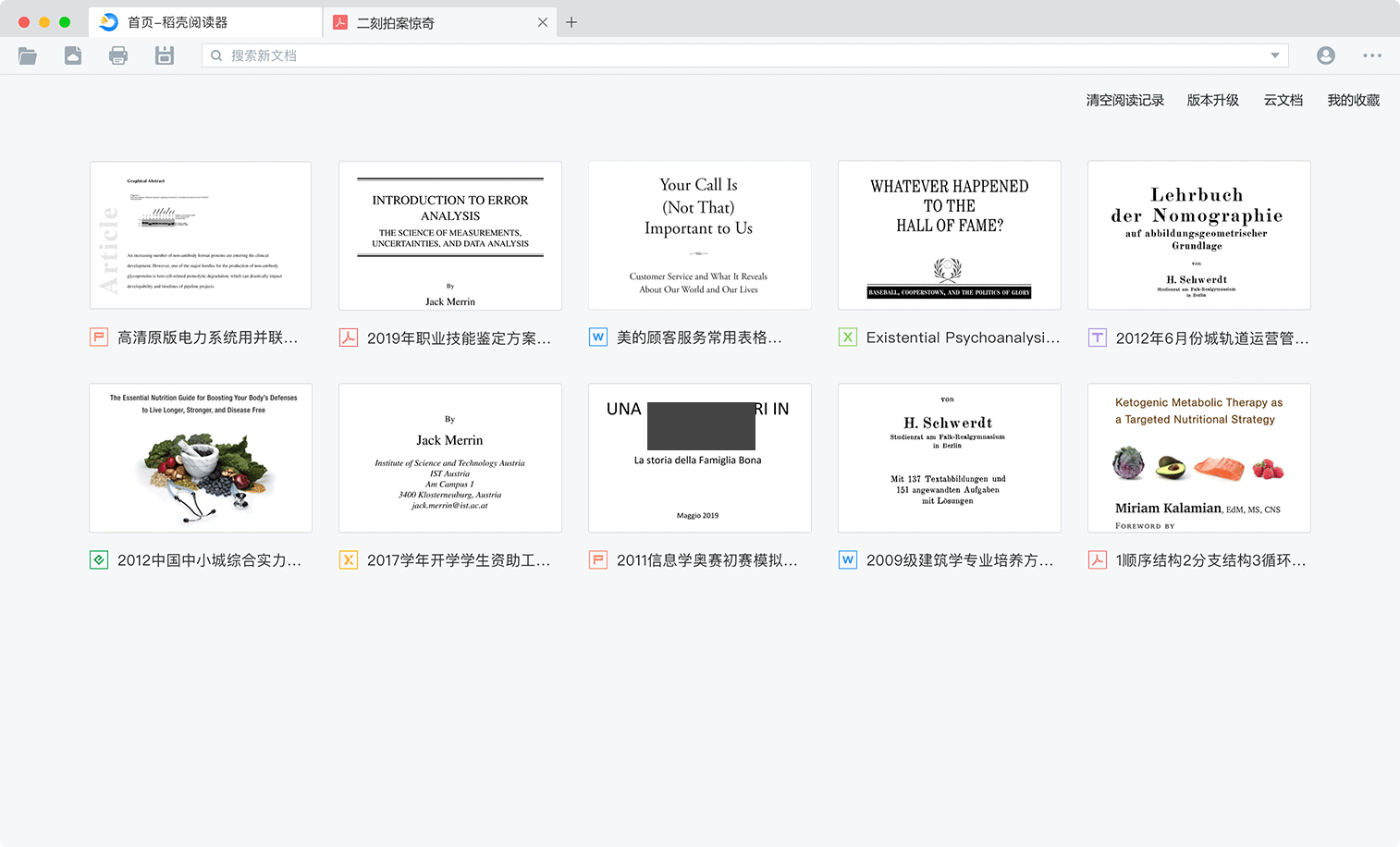Expand the search bar dropdown arrow
This screenshot has height=847, width=1400.
click(1275, 55)
